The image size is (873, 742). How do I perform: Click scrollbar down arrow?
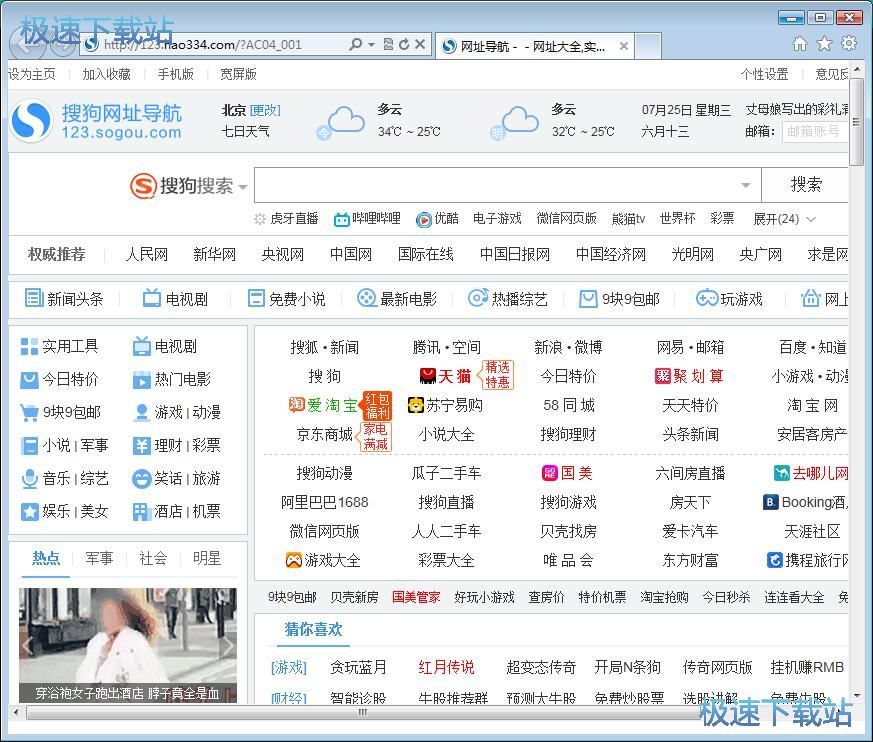[x=856, y=695]
